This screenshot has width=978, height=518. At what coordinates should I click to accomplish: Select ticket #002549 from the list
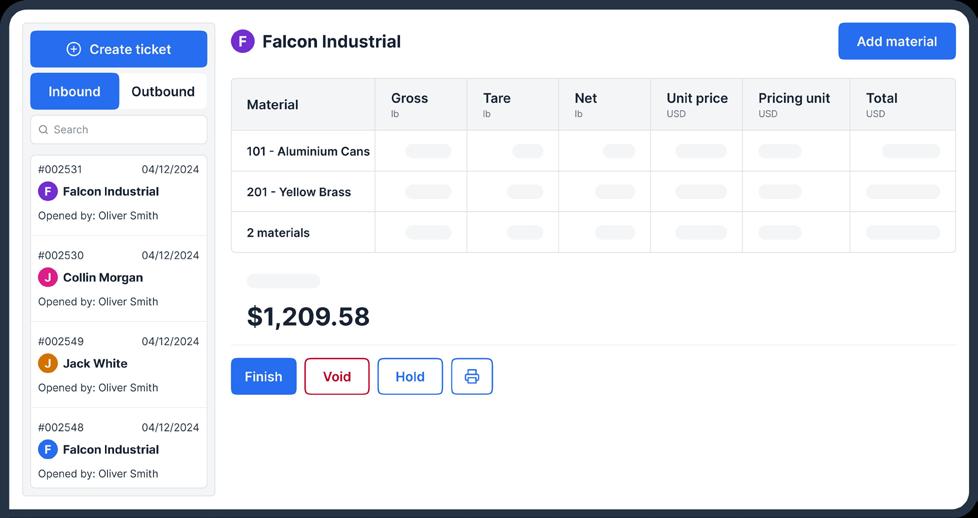(118, 364)
